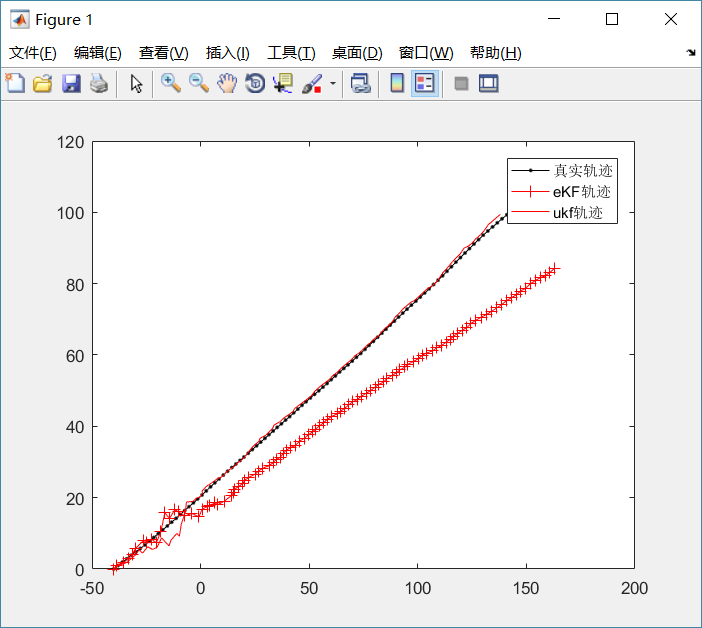The image size is (702, 628).
Task: Select the Data Cursor tool
Action: click(x=283, y=84)
